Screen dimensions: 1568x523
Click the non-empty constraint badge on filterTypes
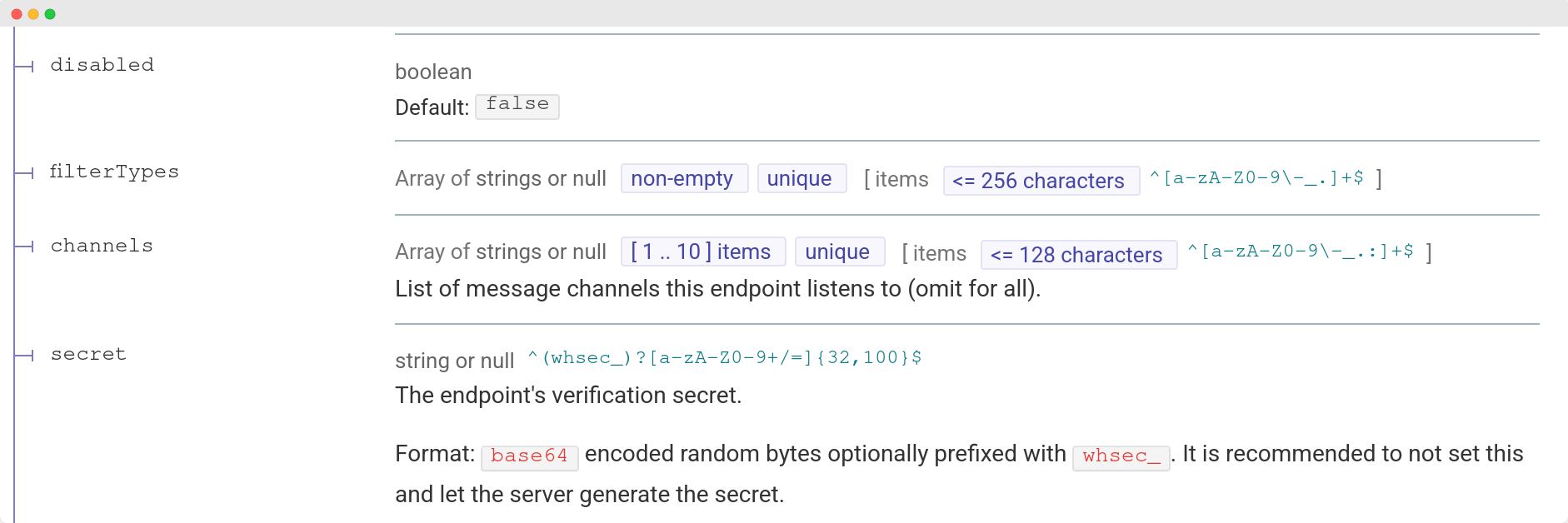pos(684,178)
